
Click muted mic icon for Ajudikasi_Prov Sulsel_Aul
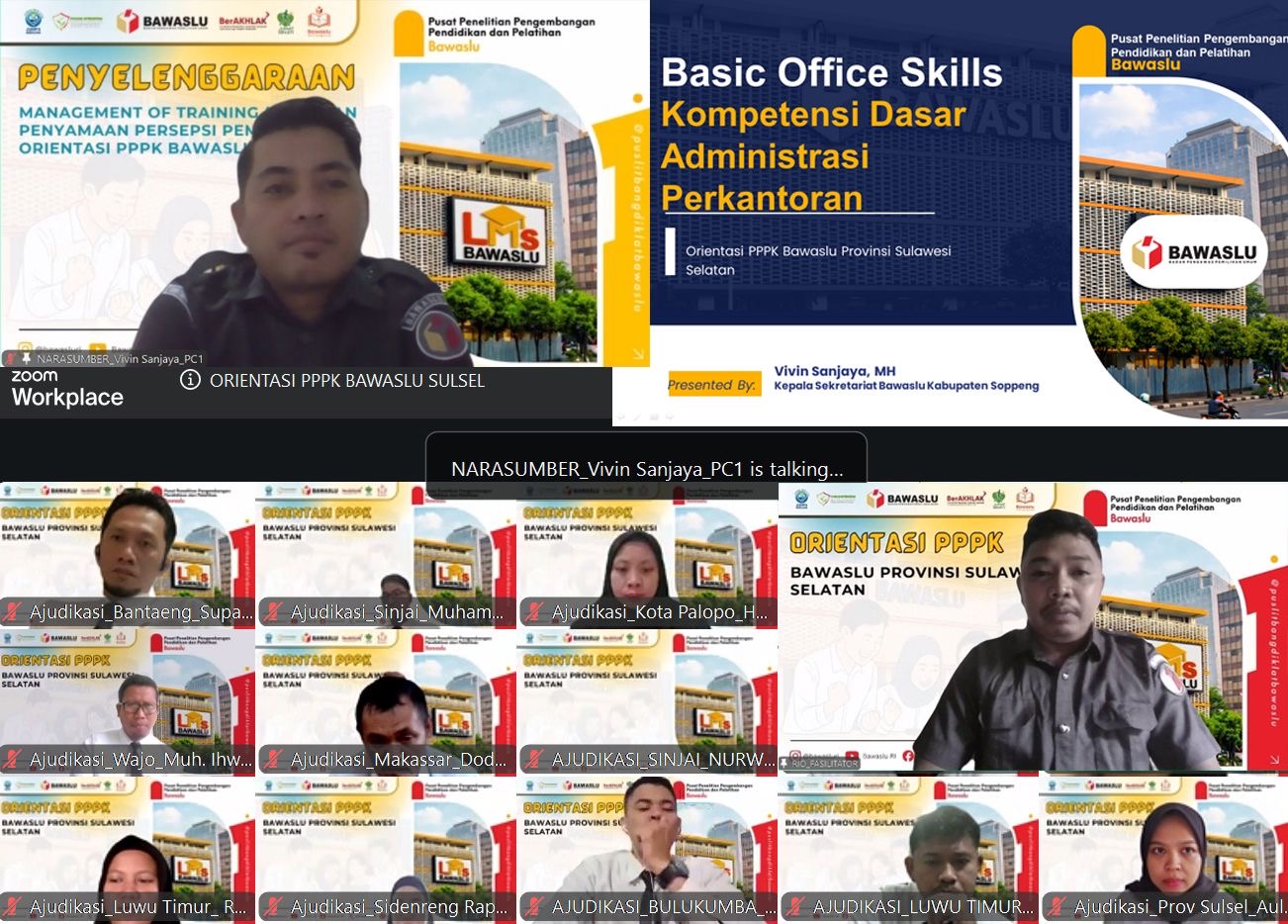click(x=1058, y=906)
